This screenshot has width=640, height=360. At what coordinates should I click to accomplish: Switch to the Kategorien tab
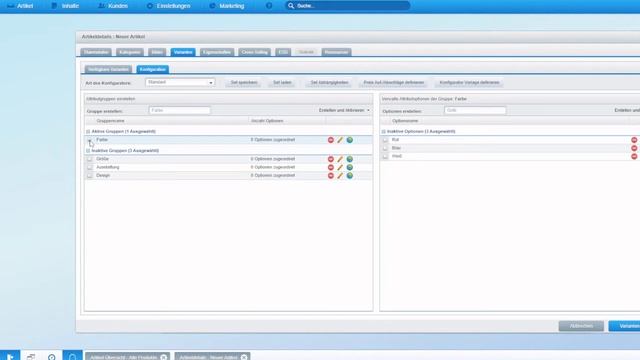(130, 52)
